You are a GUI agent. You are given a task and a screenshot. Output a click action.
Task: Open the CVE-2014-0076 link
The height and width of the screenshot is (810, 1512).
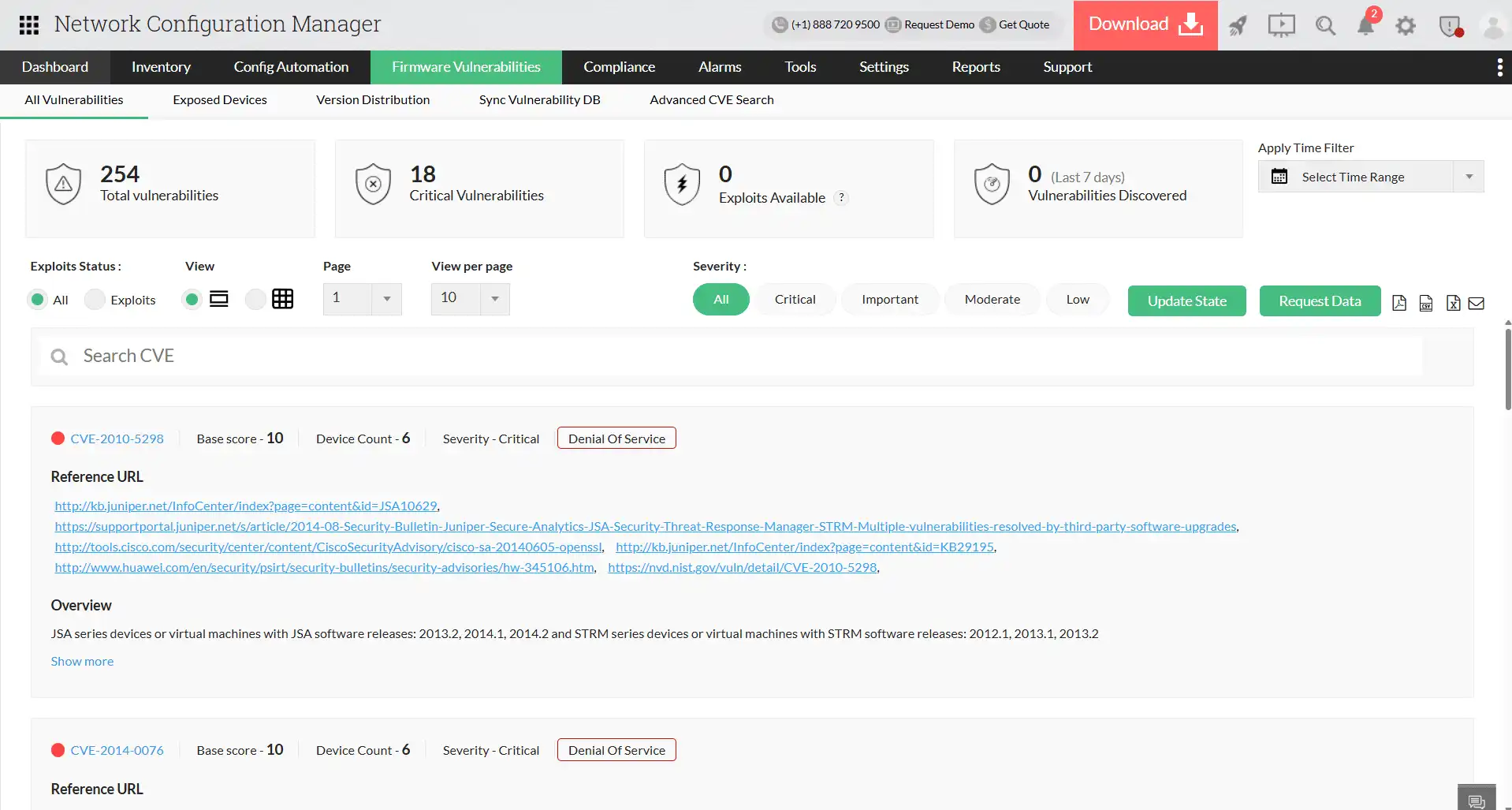(x=117, y=751)
